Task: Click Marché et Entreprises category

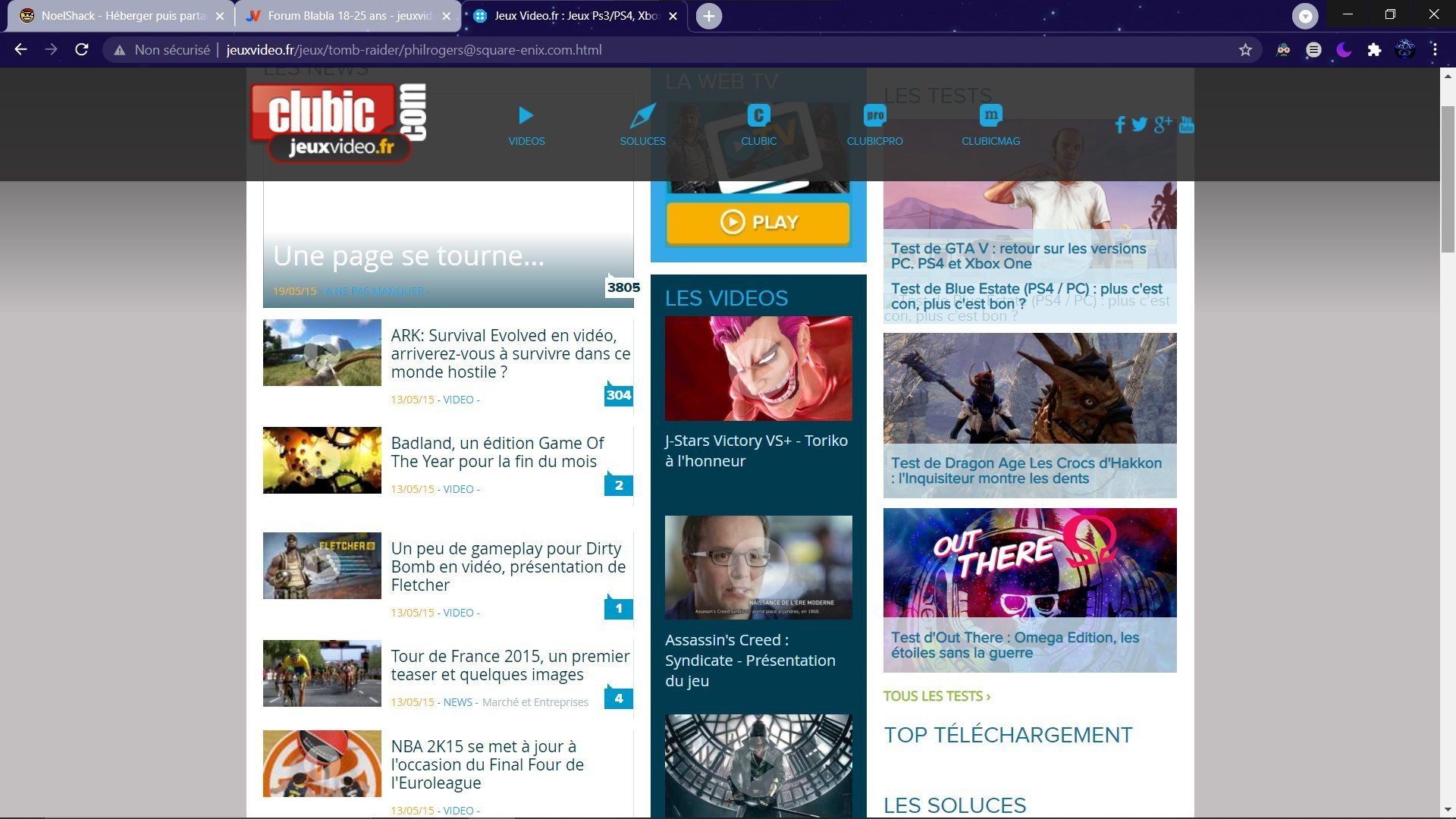Action: (535, 702)
